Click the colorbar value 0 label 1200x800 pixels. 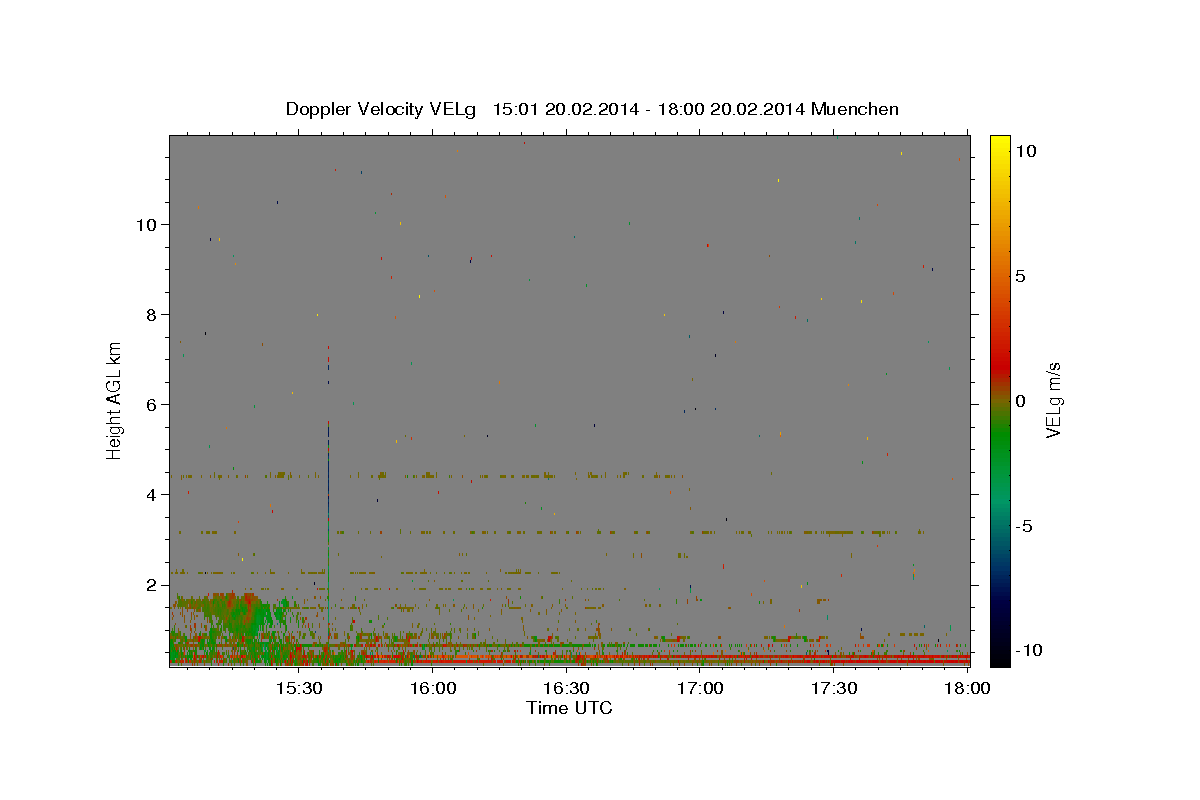[1021, 401]
